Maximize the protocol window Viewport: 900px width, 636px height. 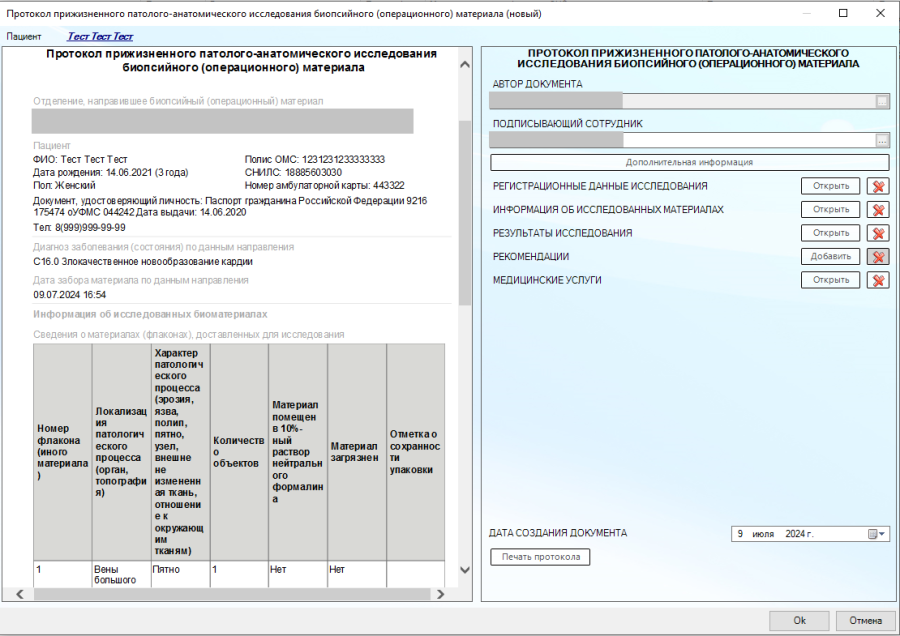pyautogui.click(x=843, y=13)
